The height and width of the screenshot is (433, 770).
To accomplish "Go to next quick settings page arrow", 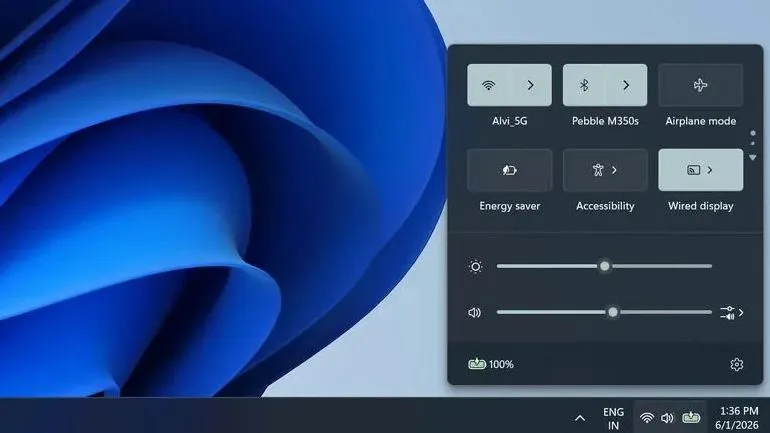I will [x=753, y=158].
